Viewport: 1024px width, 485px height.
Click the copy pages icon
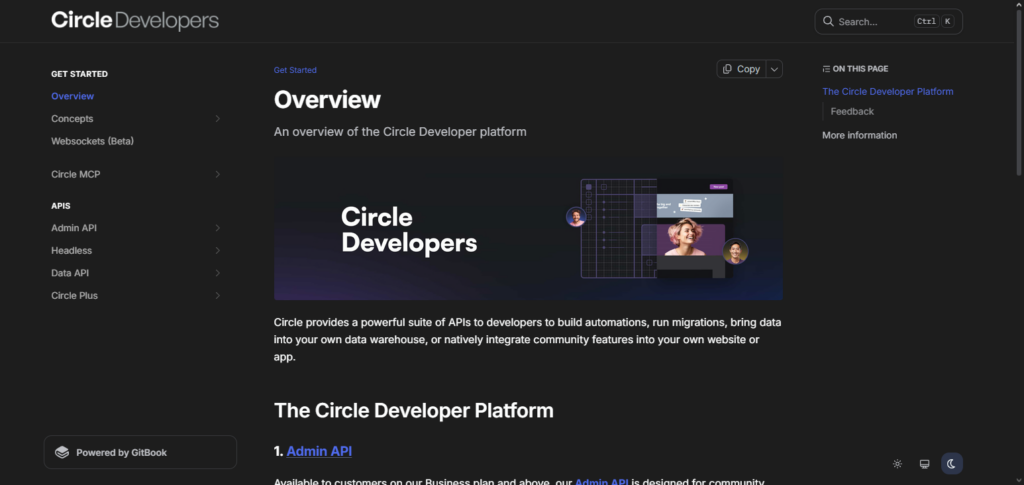coord(728,69)
